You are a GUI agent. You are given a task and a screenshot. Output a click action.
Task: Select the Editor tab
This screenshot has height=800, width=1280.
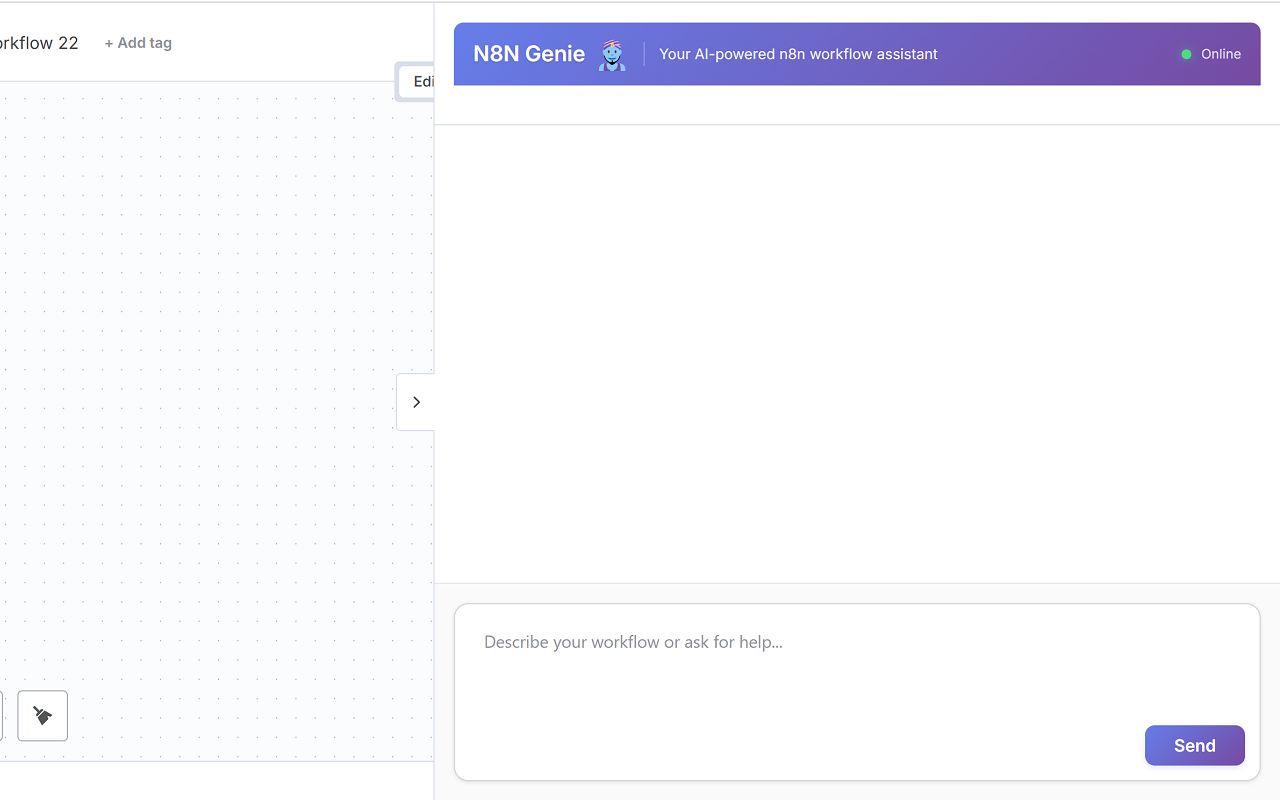click(417, 82)
